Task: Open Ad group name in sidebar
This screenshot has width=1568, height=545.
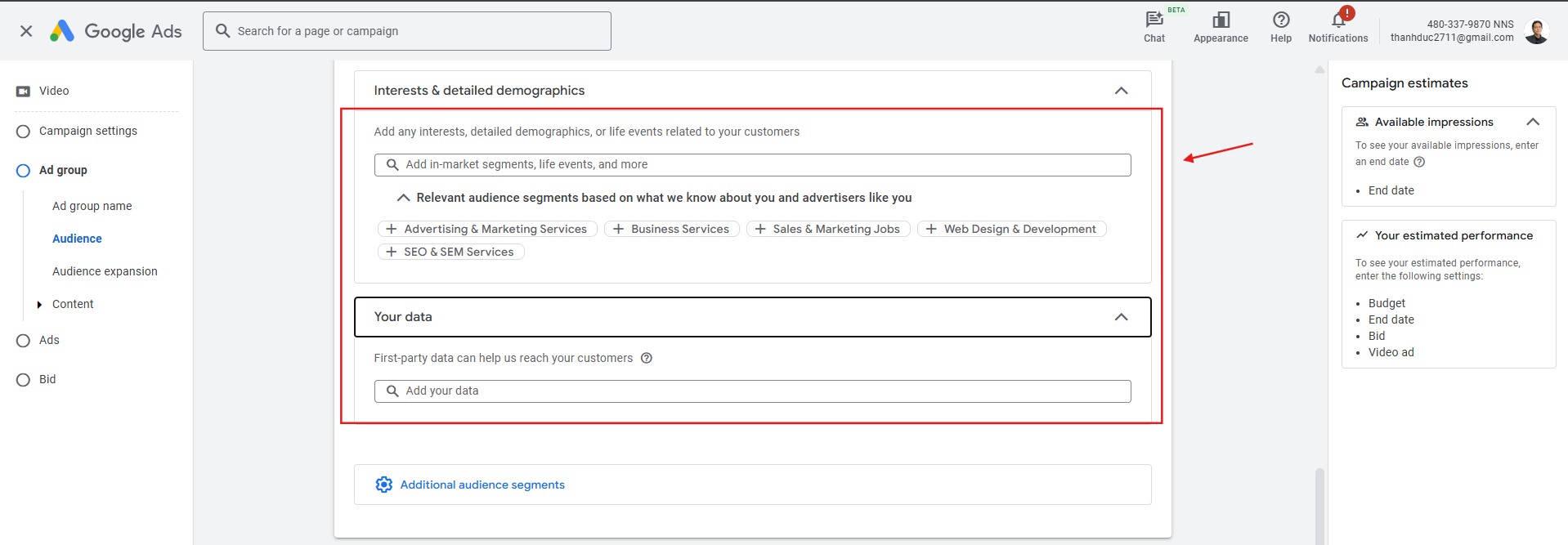Action: coord(92,206)
